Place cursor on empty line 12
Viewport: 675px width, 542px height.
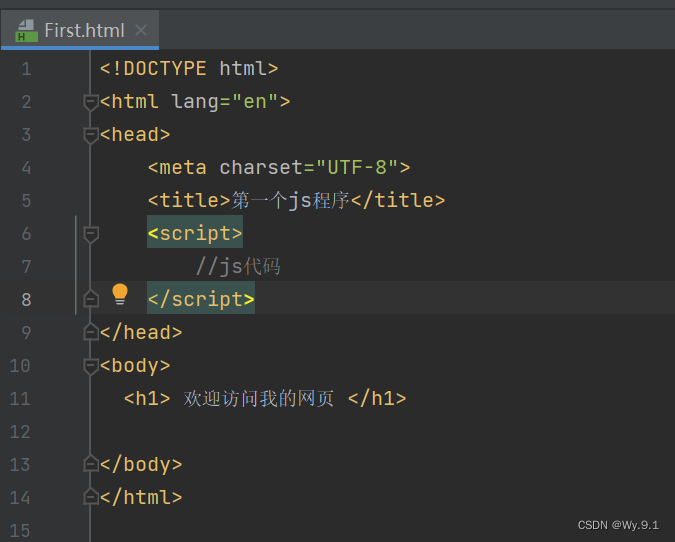383,432
